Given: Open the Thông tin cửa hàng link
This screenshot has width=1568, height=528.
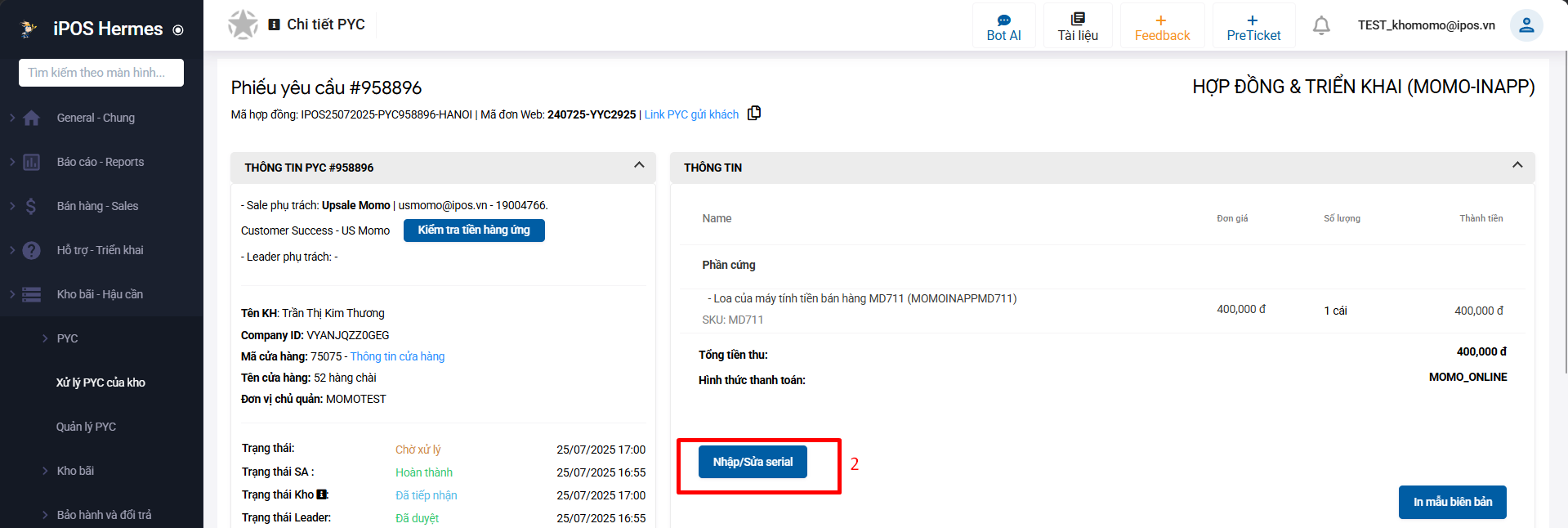Looking at the screenshot, I should click(x=397, y=356).
